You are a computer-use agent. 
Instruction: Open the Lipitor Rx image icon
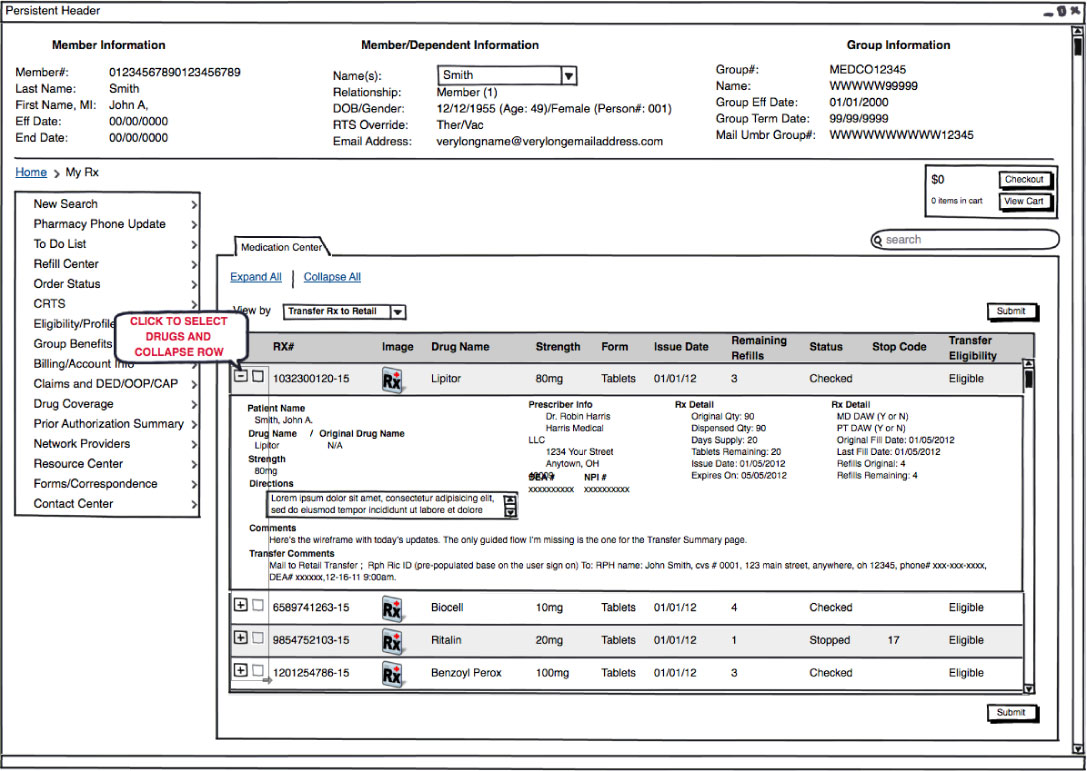click(x=392, y=381)
